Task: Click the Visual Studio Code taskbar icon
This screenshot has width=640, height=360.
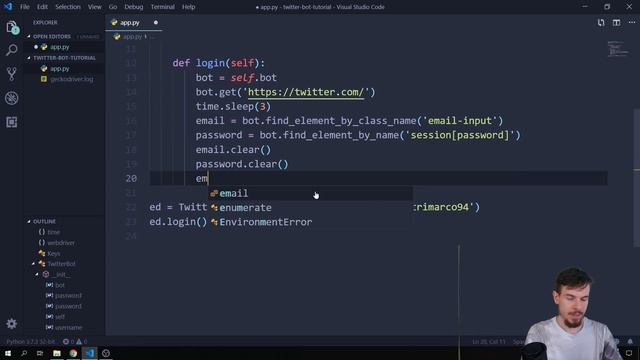Action: 89,353
